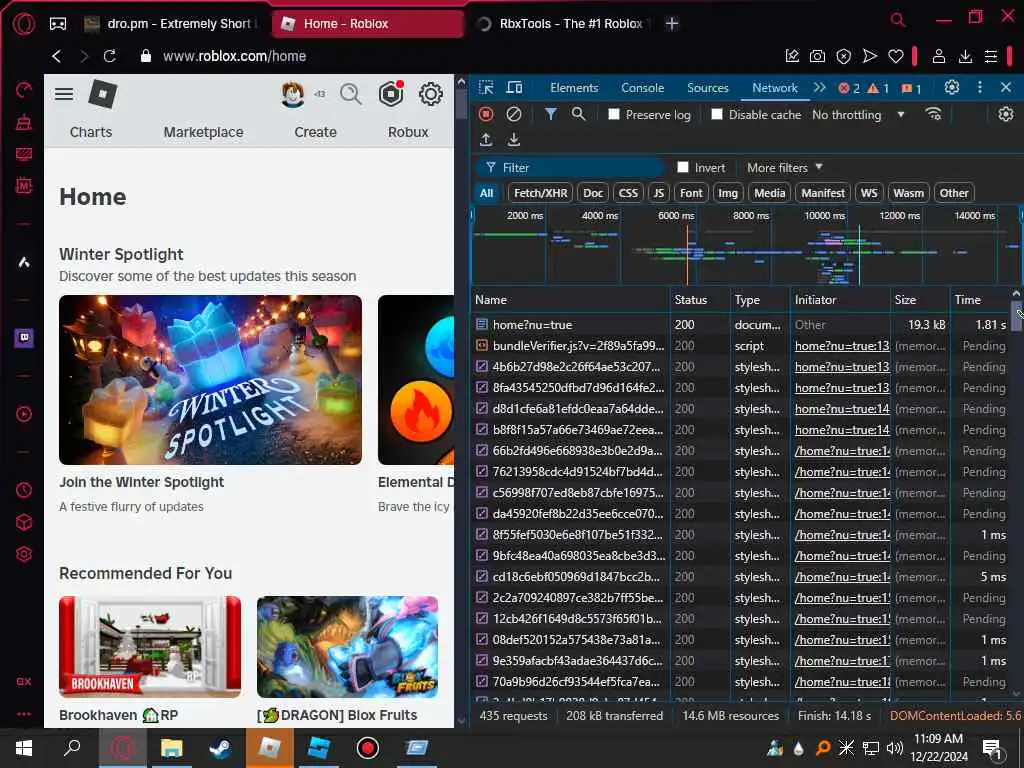1024x768 pixels.
Task: Open Twitch in the Opera sidebar
Action: (24, 338)
